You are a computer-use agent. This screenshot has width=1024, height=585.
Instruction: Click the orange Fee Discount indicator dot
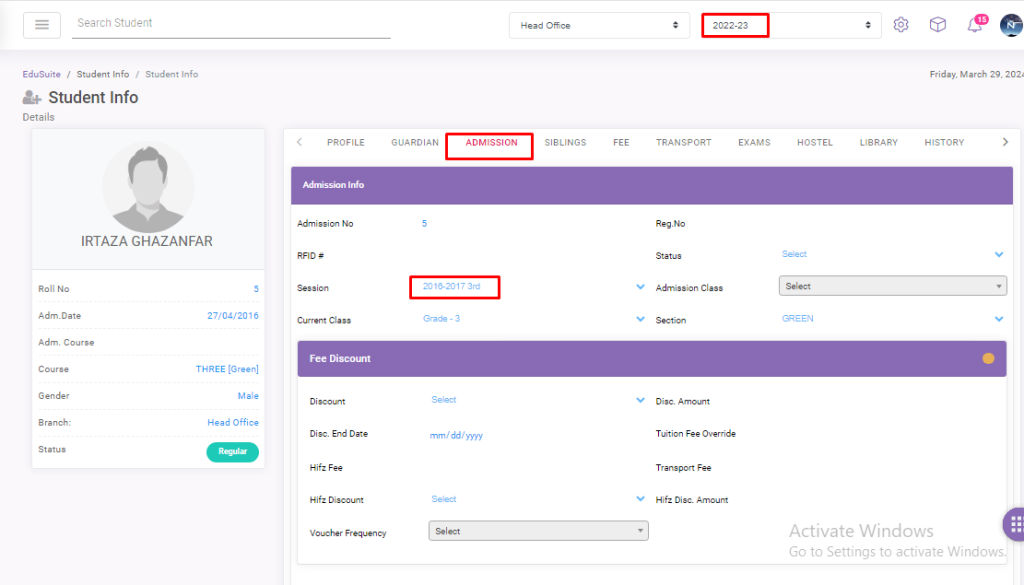pyautogui.click(x=988, y=358)
